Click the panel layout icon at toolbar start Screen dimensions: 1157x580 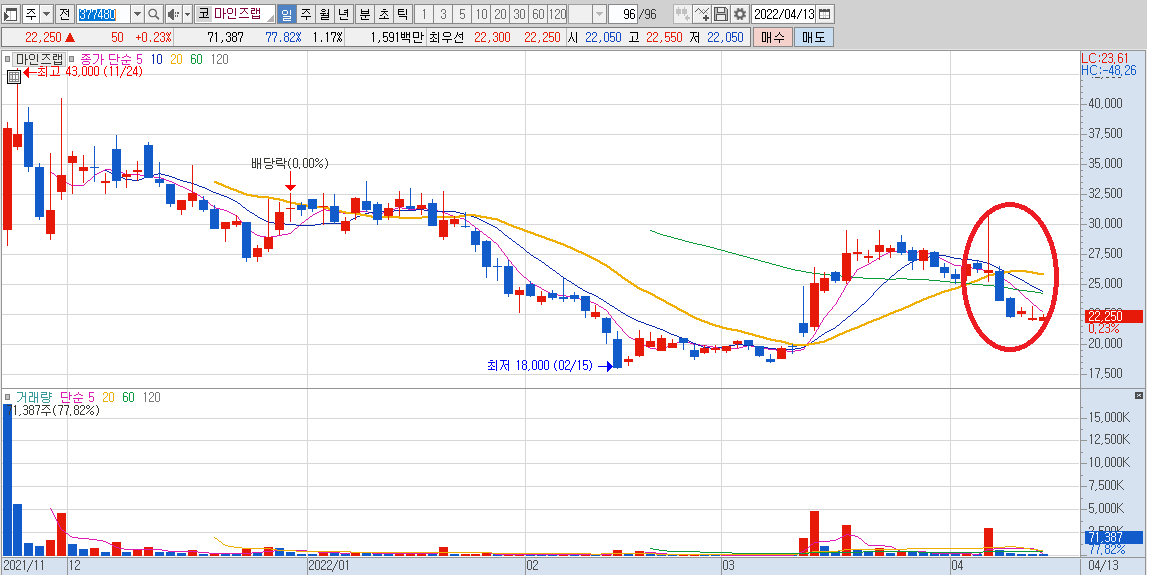point(11,13)
